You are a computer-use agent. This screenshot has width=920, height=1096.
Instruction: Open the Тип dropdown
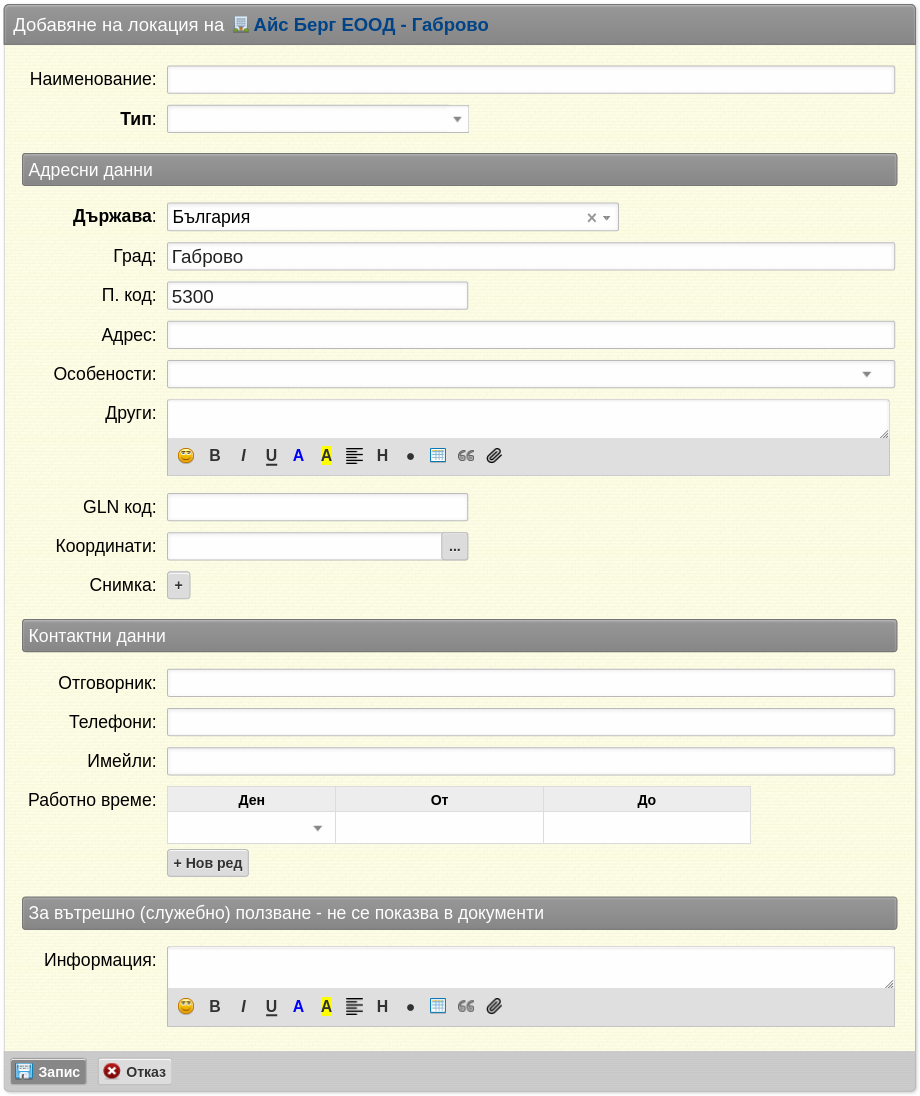pos(318,119)
